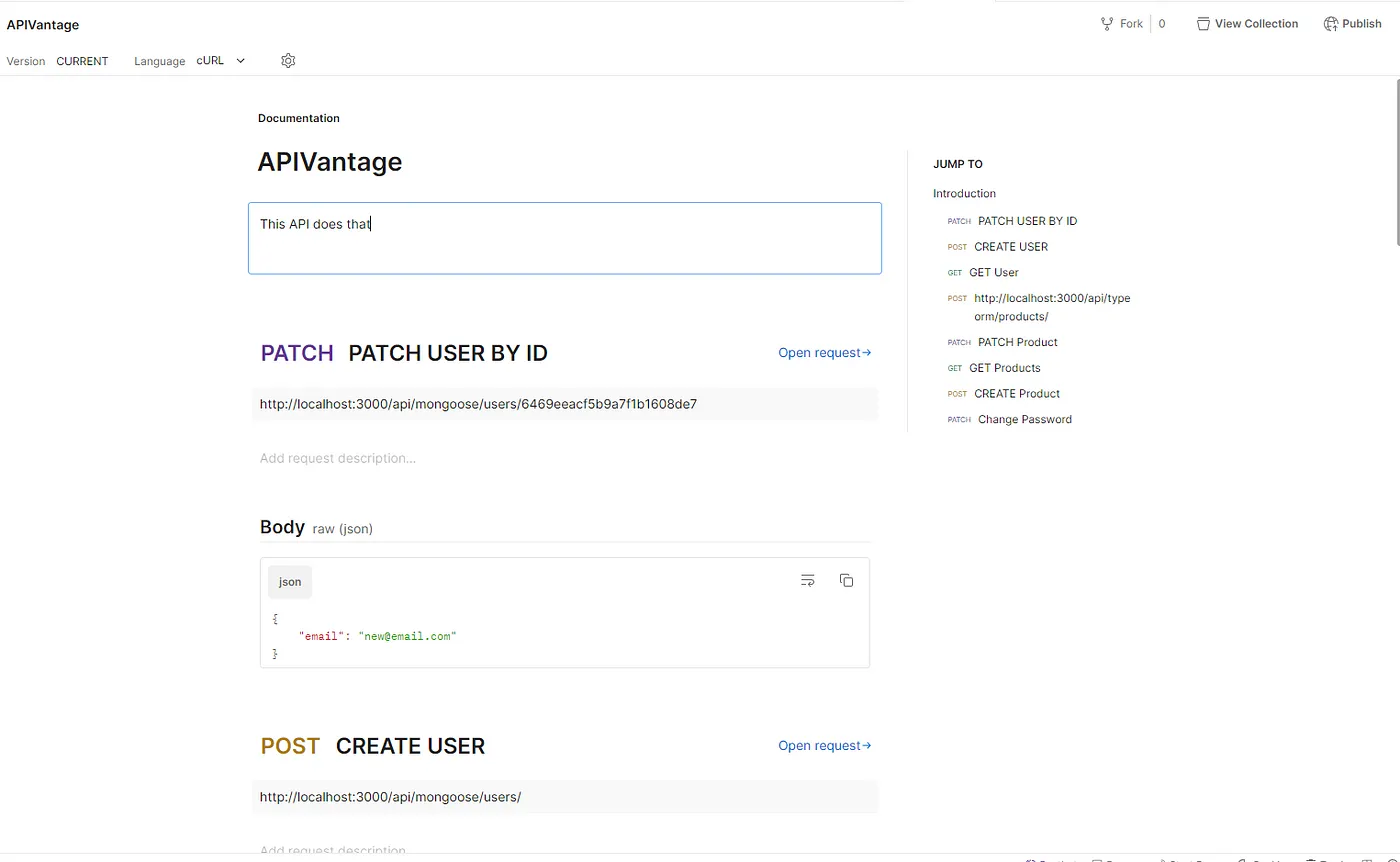Open request for PATCH USER BY ID

click(824, 353)
